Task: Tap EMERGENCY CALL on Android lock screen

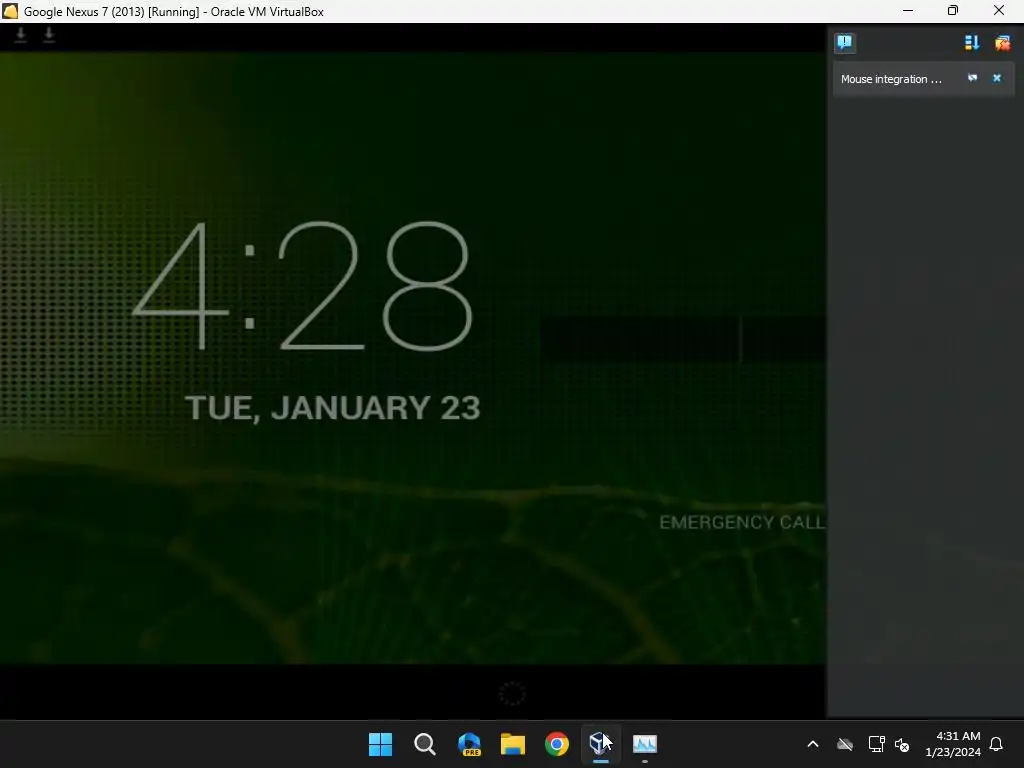Action: [x=742, y=522]
